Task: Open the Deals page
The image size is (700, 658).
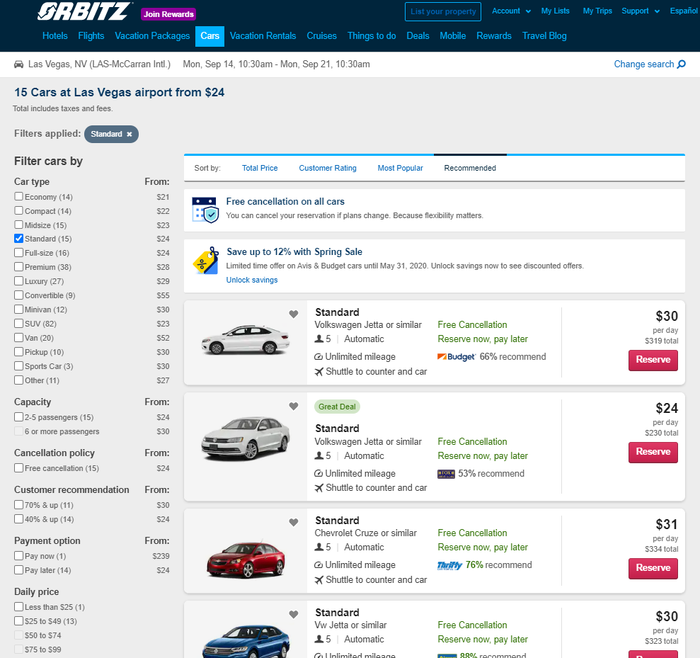Action: (417, 36)
